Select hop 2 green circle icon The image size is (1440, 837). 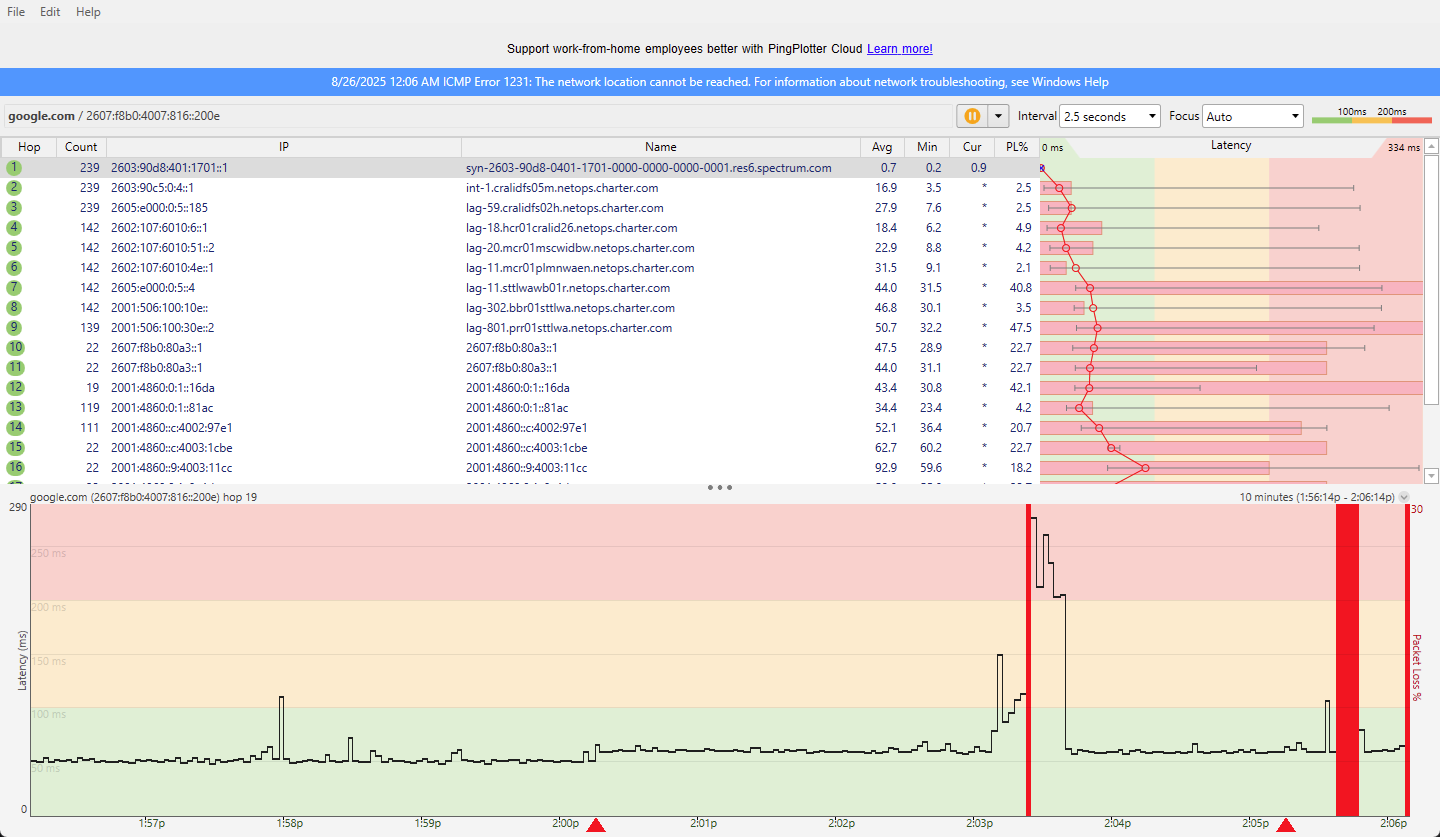14,188
